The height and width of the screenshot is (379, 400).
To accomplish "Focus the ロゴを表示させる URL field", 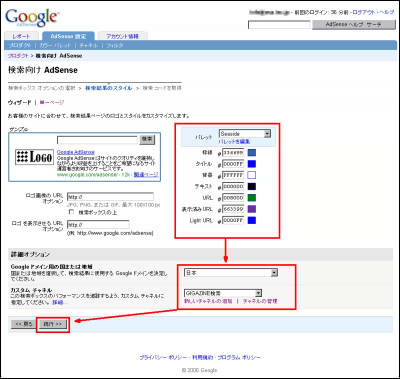I will 98,225.
